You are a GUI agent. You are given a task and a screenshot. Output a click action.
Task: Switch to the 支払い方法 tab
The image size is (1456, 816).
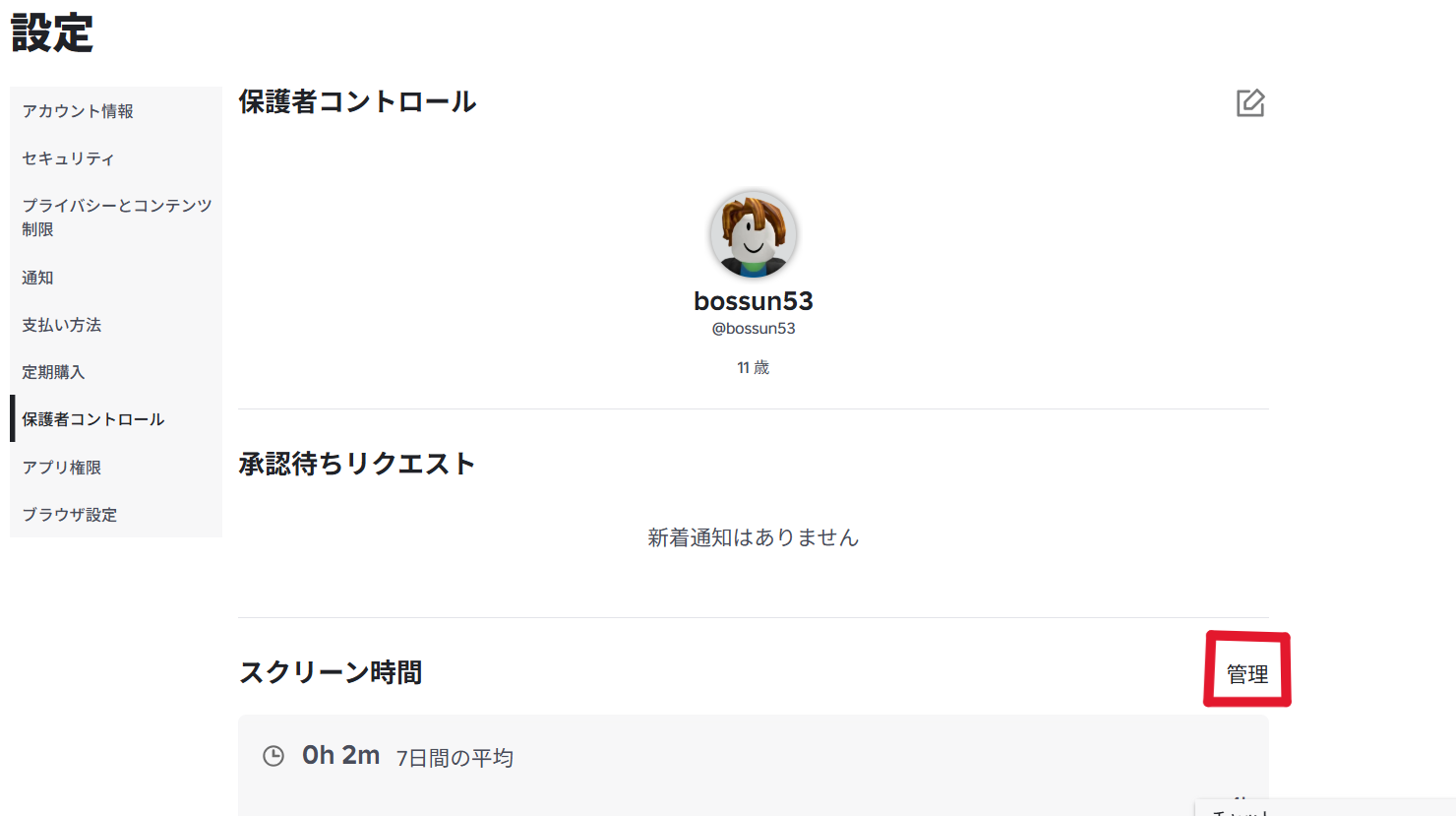point(61,325)
